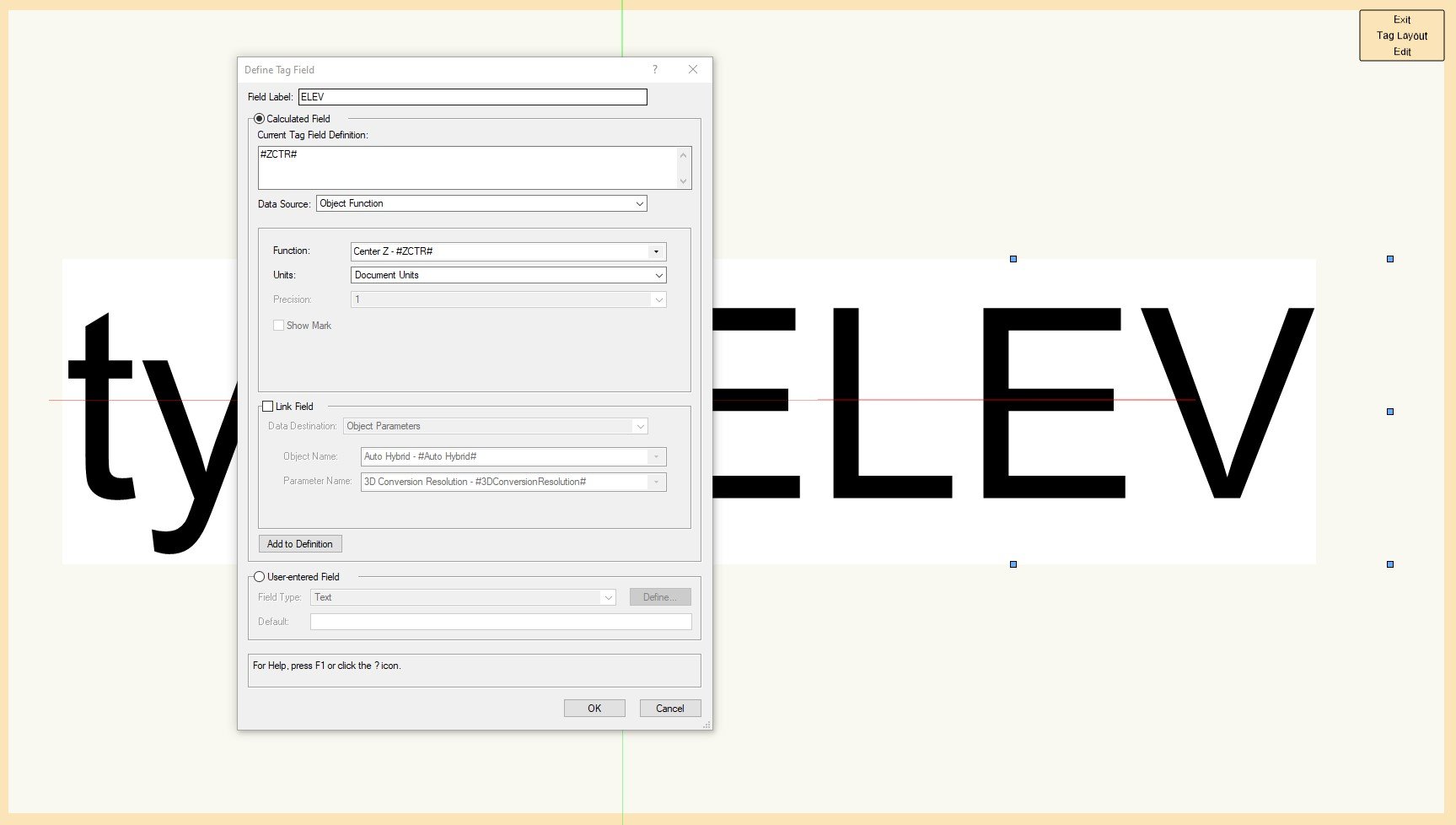Click the Exit Tag Layout Edit button

click(1401, 35)
